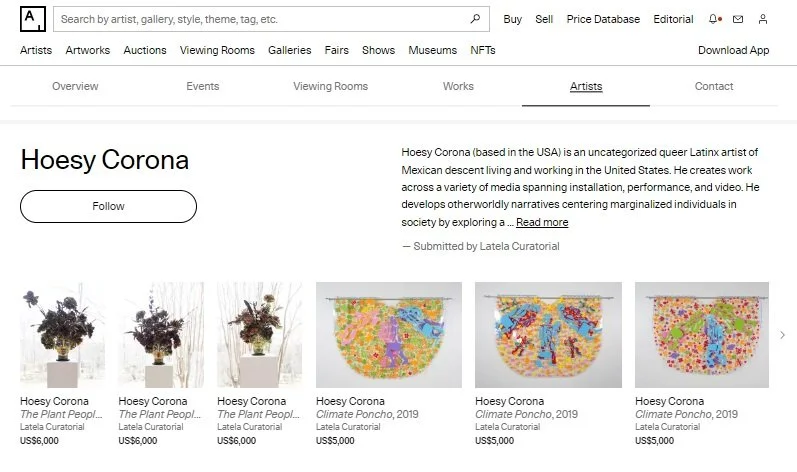Click the search magnifier icon

click(x=475, y=19)
